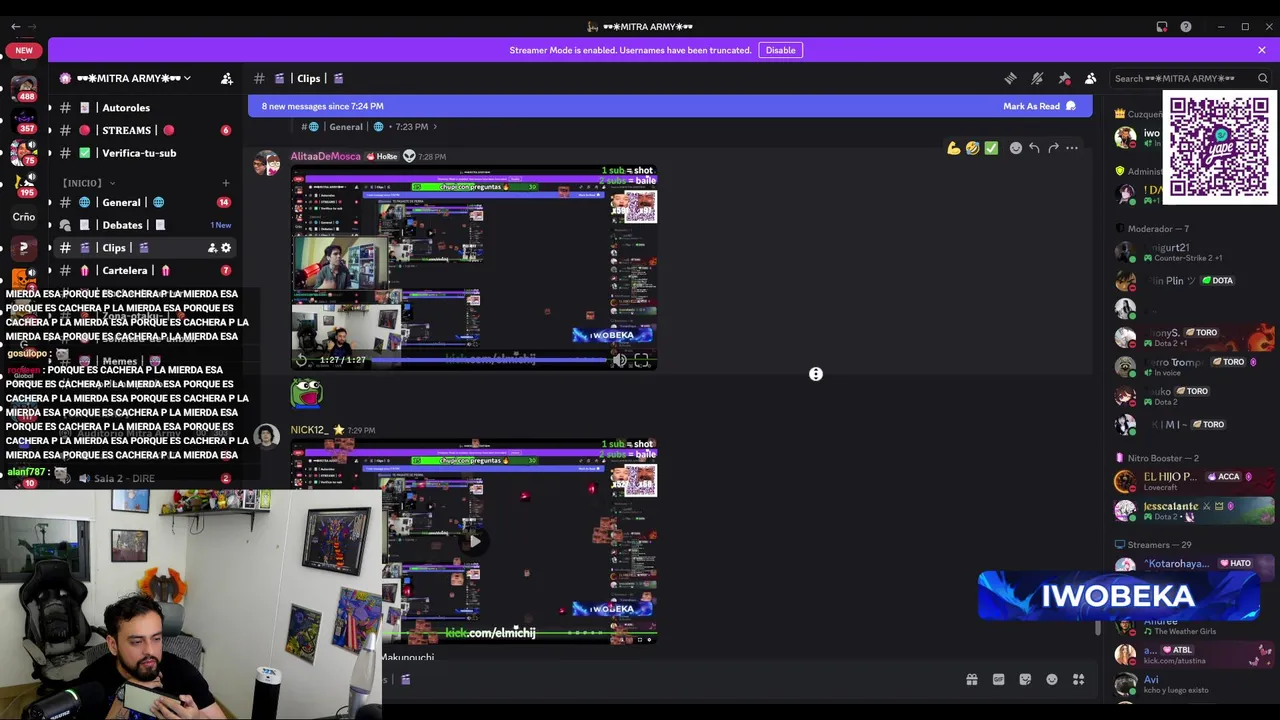This screenshot has height=720, width=1280.
Task: Select the Clips channel in sidebar
Action: click(145, 248)
